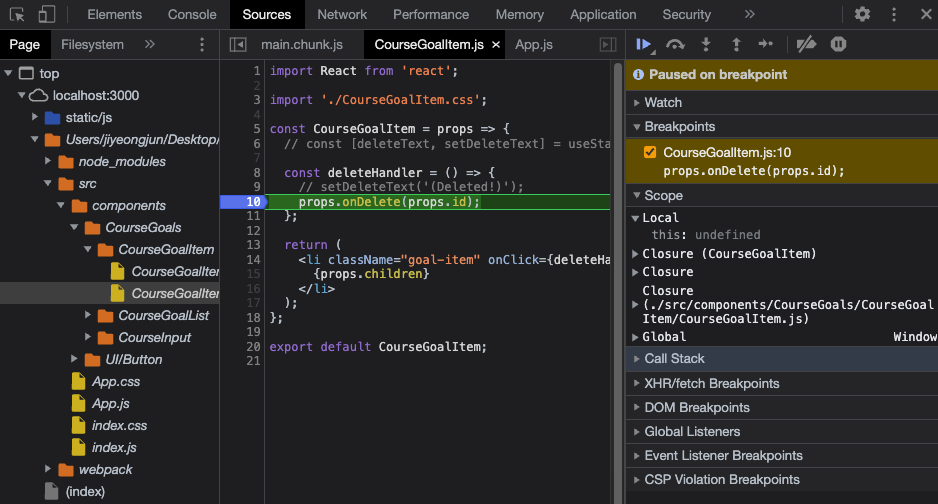Select the Page navigator tab

pos(25,44)
